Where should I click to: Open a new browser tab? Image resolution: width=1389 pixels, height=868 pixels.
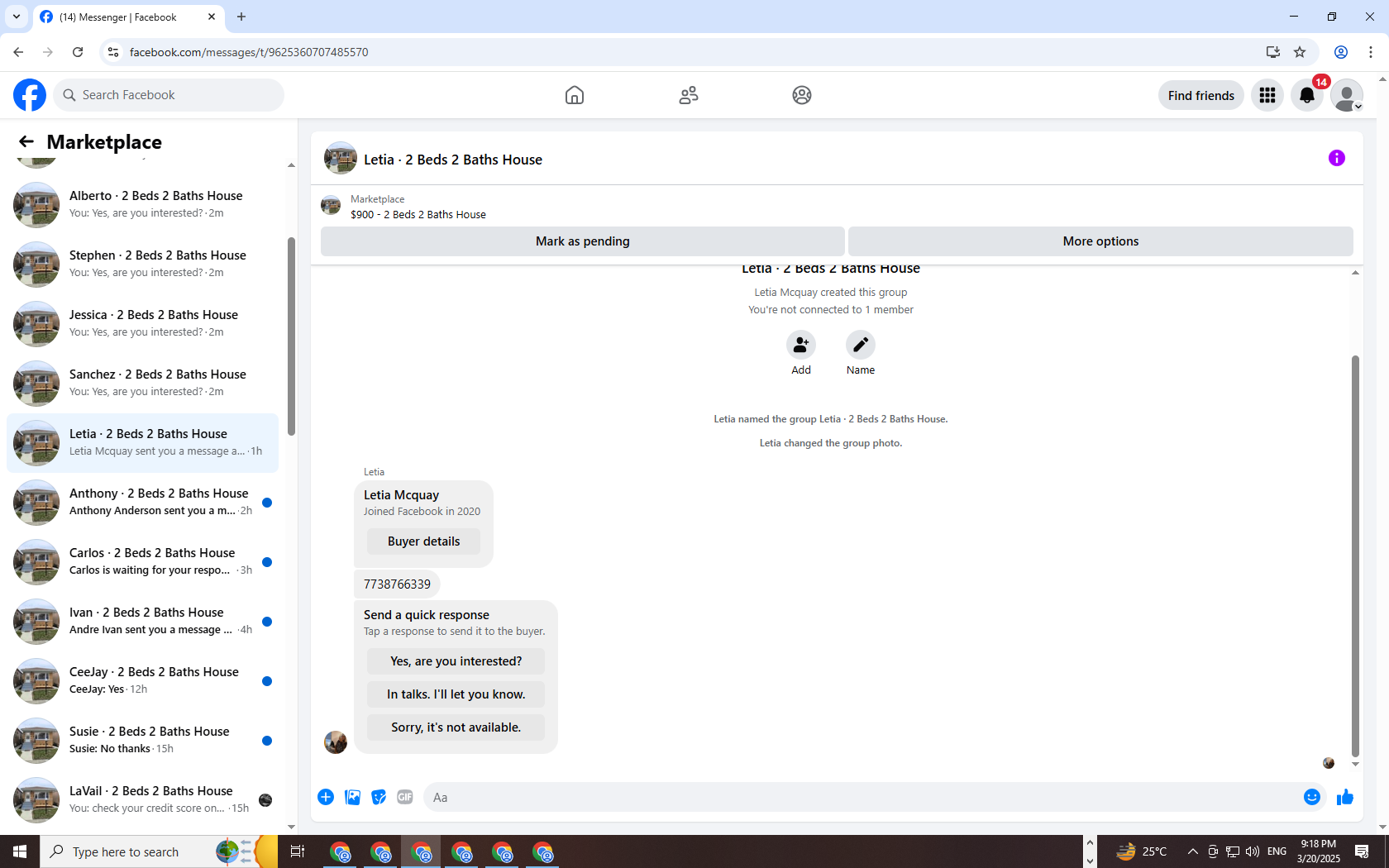241,17
